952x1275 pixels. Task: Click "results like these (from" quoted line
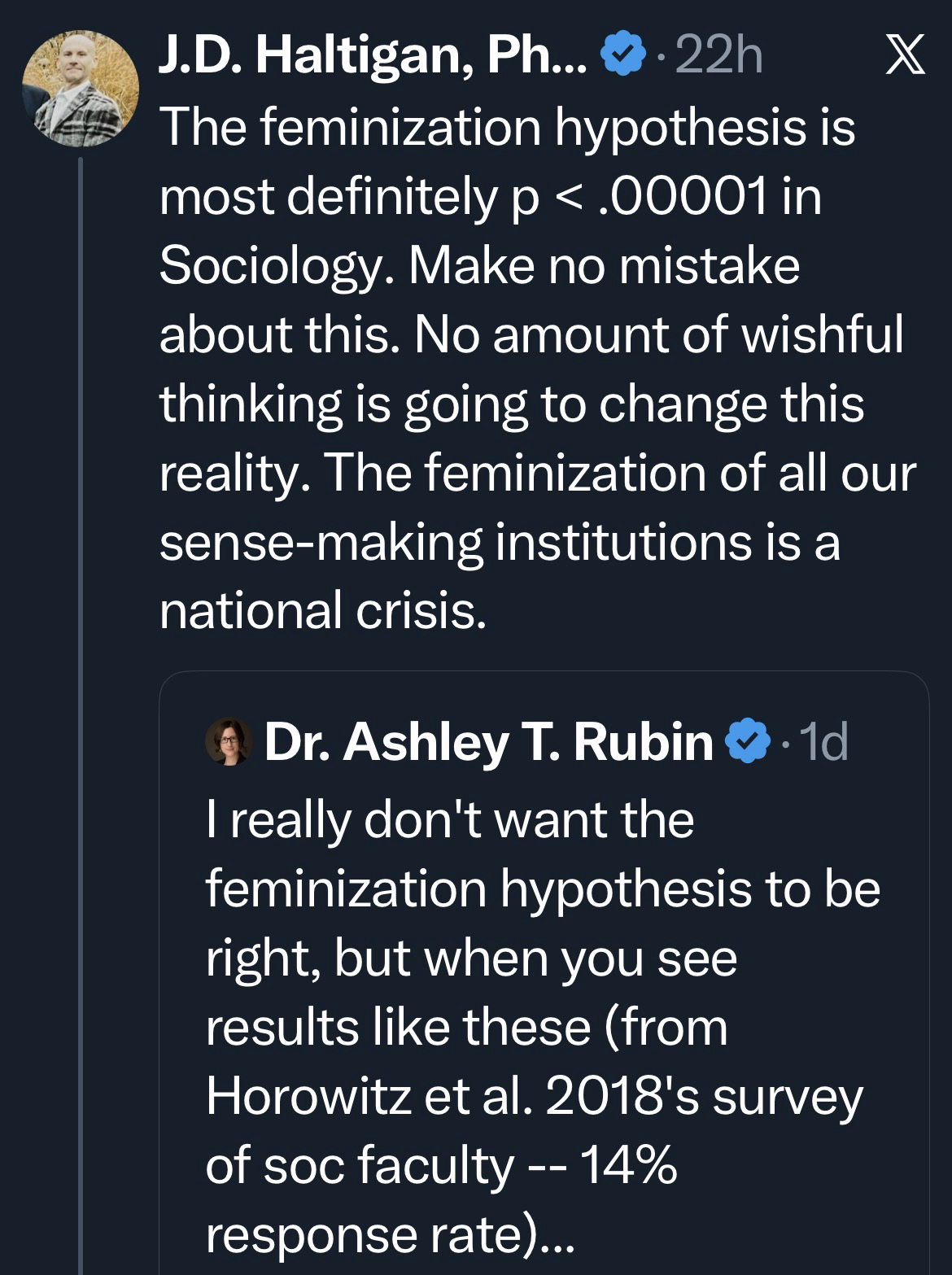[466, 1026]
